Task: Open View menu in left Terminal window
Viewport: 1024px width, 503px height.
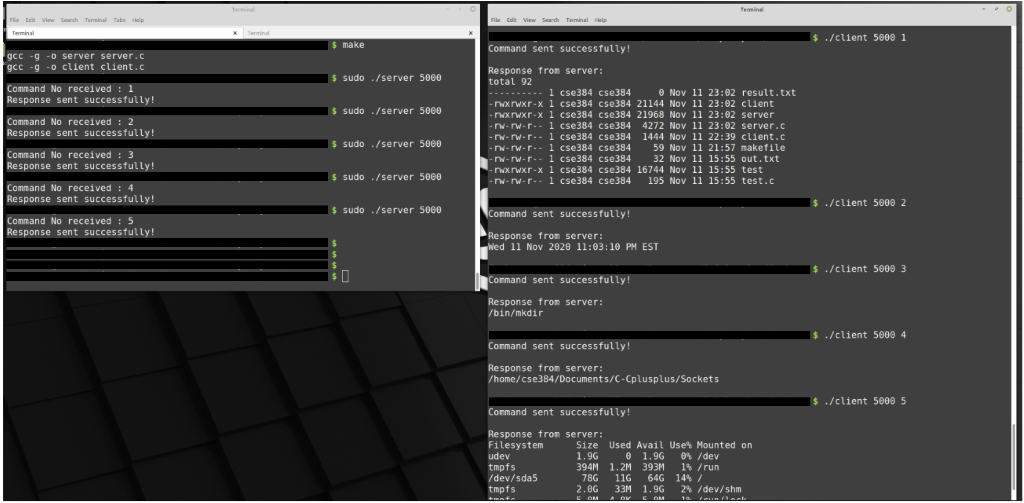Action: point(48,20)
